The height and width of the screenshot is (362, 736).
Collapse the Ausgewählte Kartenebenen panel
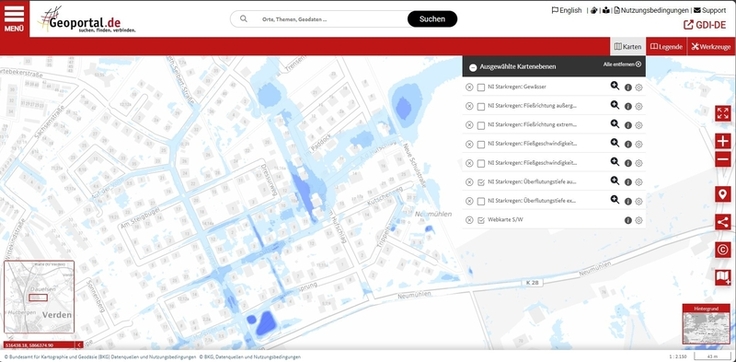[x=473, y=68]
